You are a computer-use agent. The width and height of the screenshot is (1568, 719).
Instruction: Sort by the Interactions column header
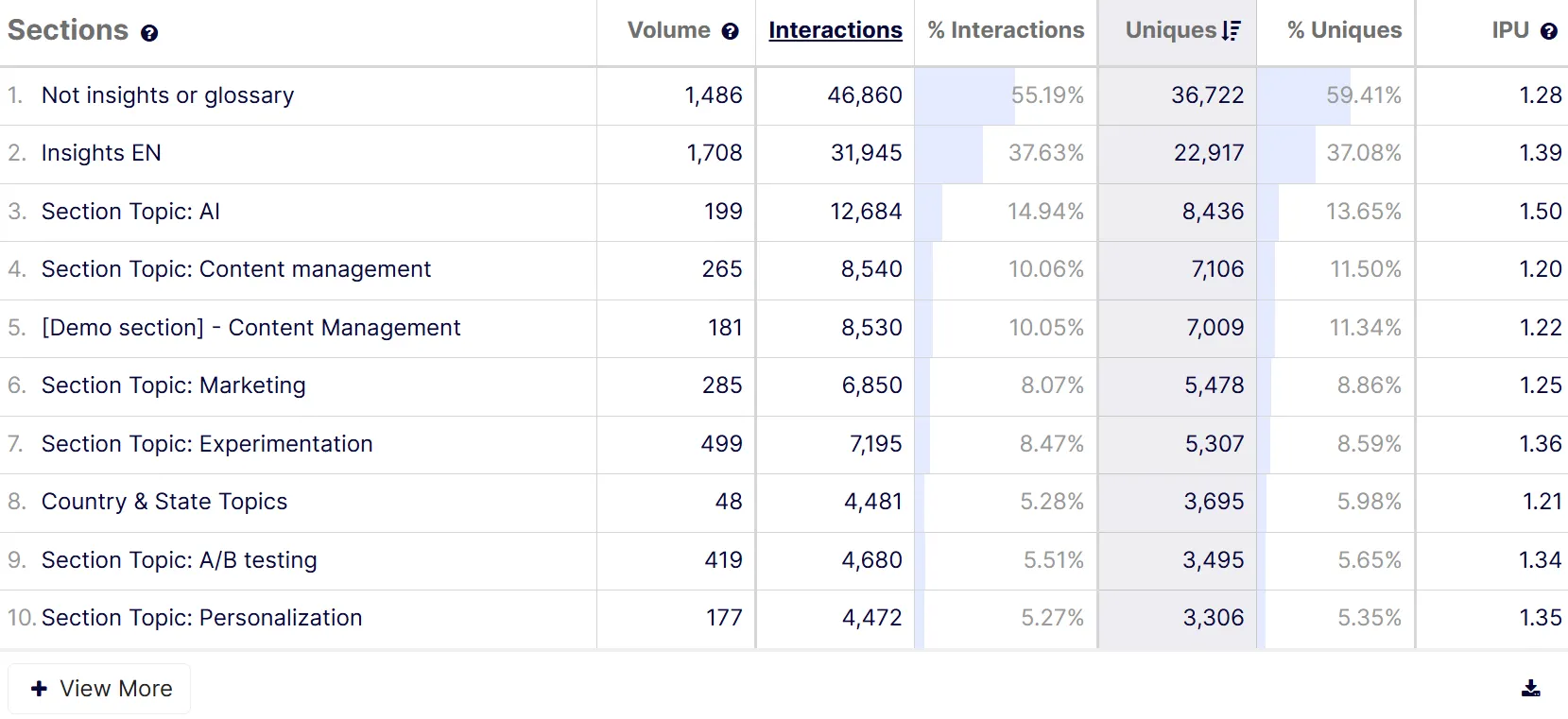pyautogui.click(x=836, y=30)
